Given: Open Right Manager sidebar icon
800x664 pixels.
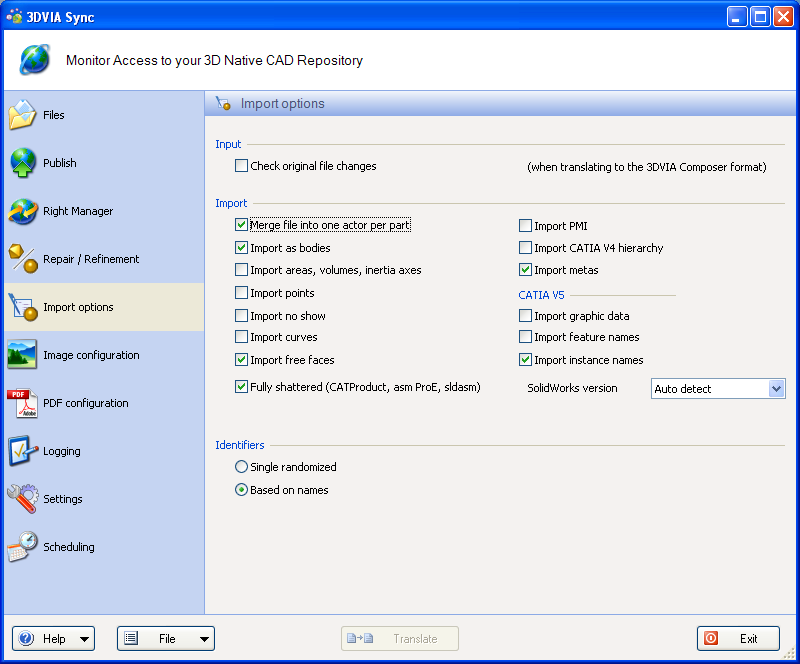Looking at the screenshot, I should tap(22, 211).
